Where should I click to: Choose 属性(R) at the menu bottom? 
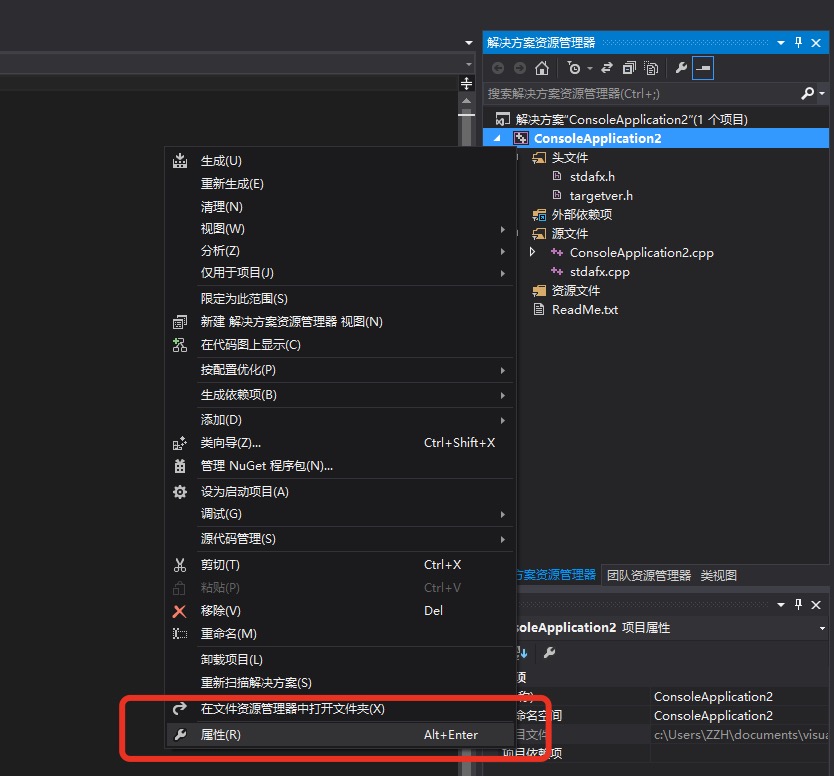pyautogui.click(x=339, y=735)
